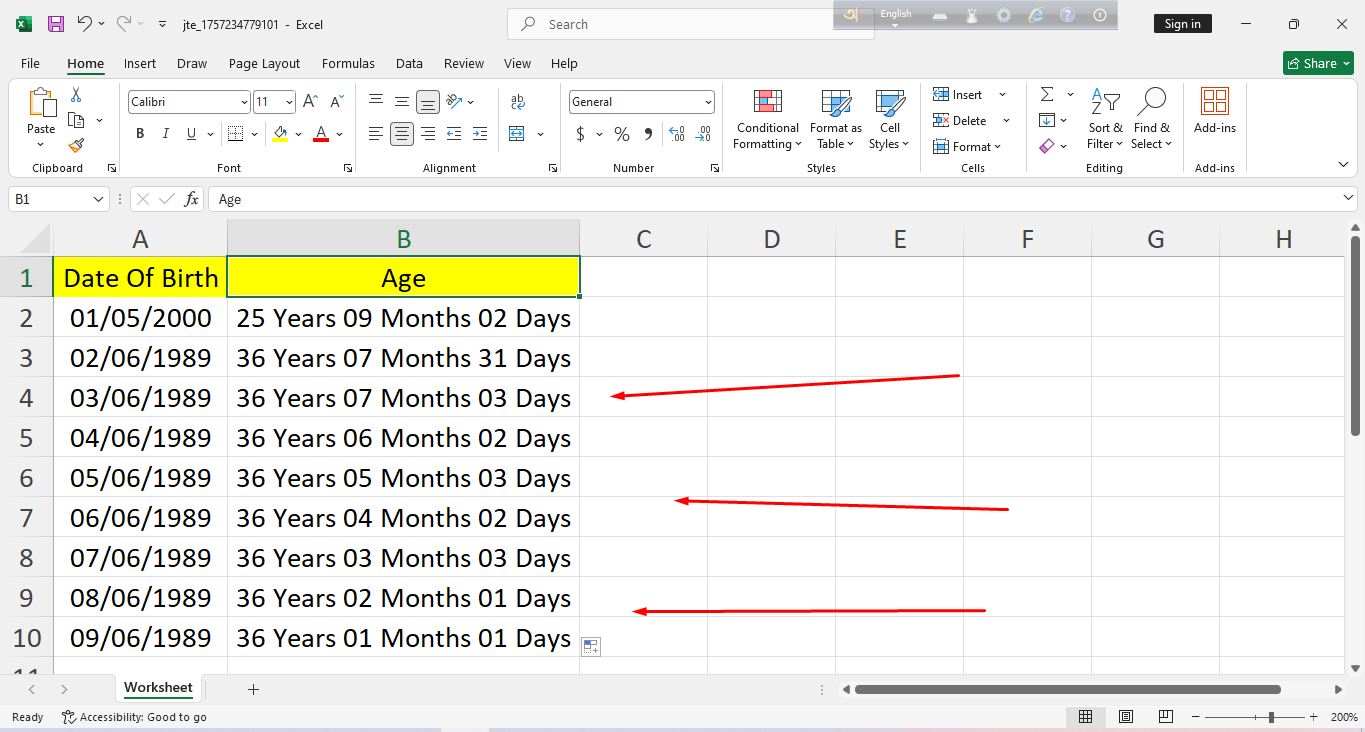This screenshot has height=732, width=1365.
Task: Click the Save icon in title bar
Action: [x=56, y=24]
